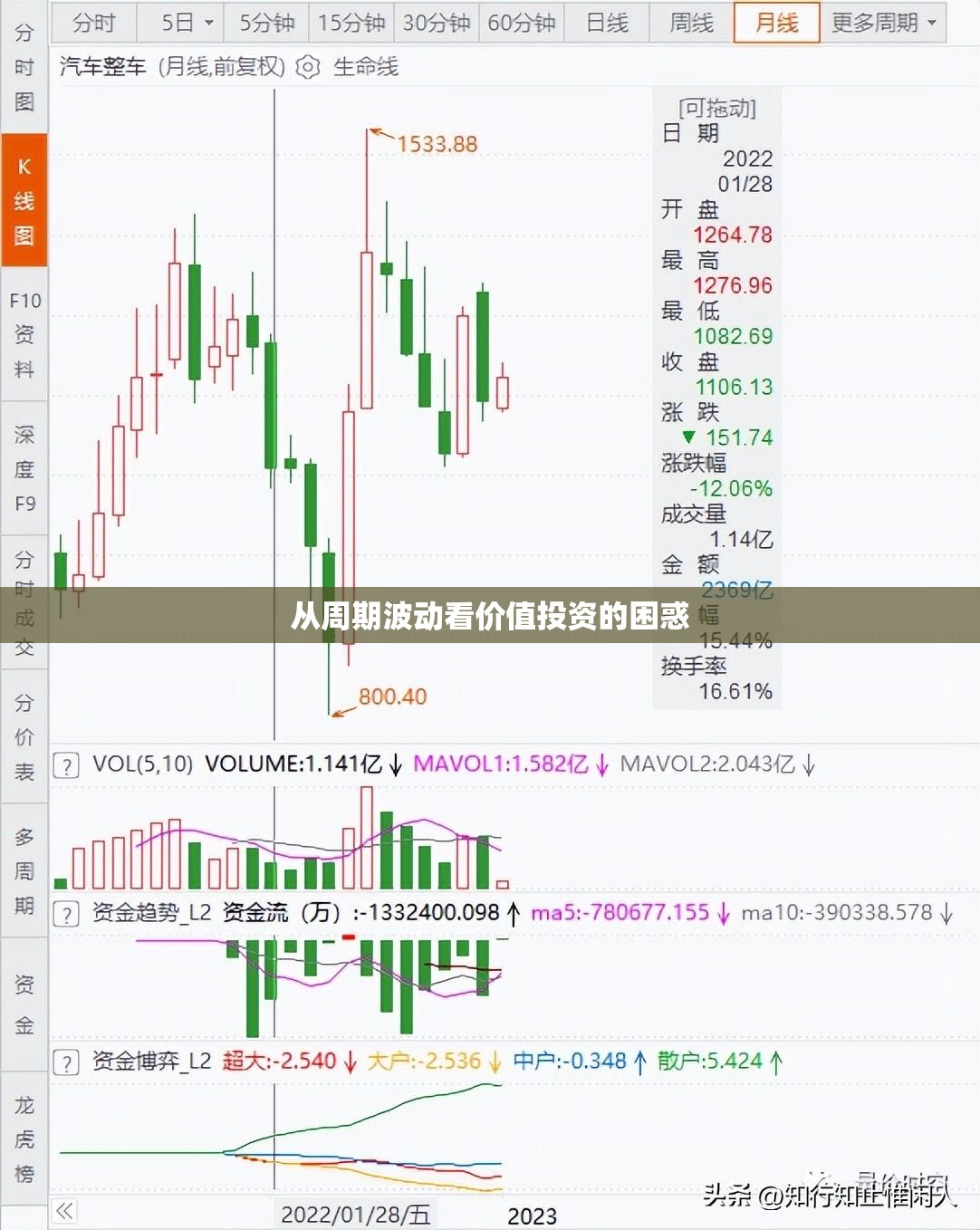Click the 生命线 indicator link

pyautogui.click(x=366, y=67)
